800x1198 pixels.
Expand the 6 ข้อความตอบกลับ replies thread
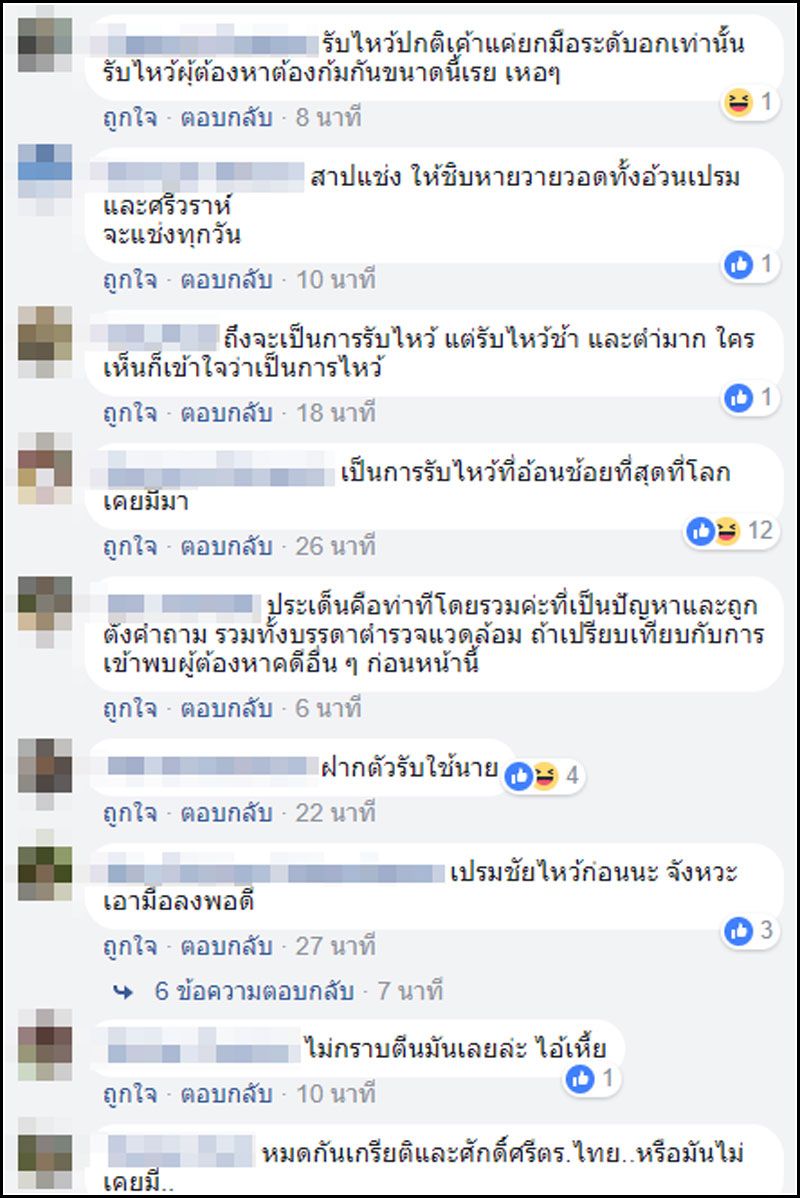coord(254,991)
